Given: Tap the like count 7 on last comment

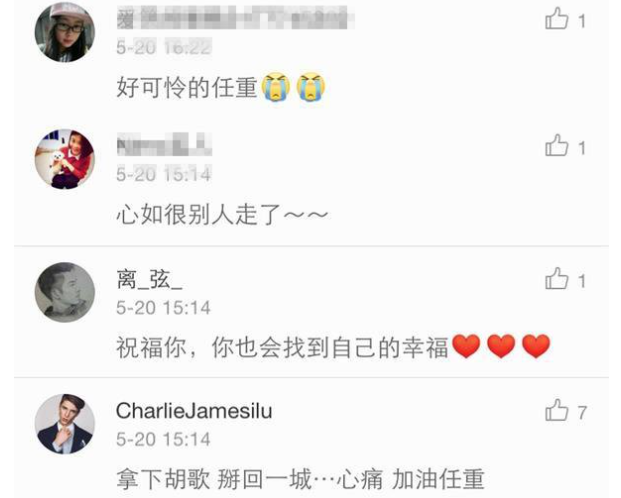Looking at the screenshot, I should 581,413.
